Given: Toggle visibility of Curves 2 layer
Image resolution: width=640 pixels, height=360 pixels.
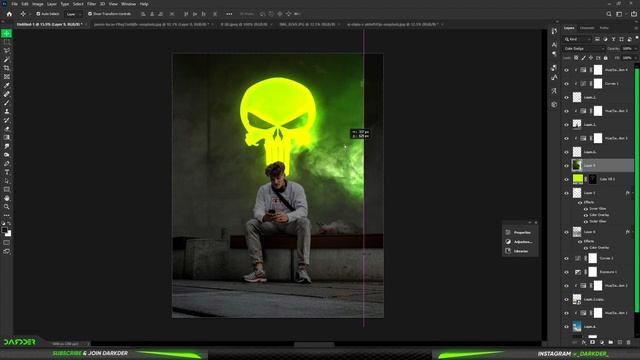Looking at the screenshot, I should click(566, 258).
